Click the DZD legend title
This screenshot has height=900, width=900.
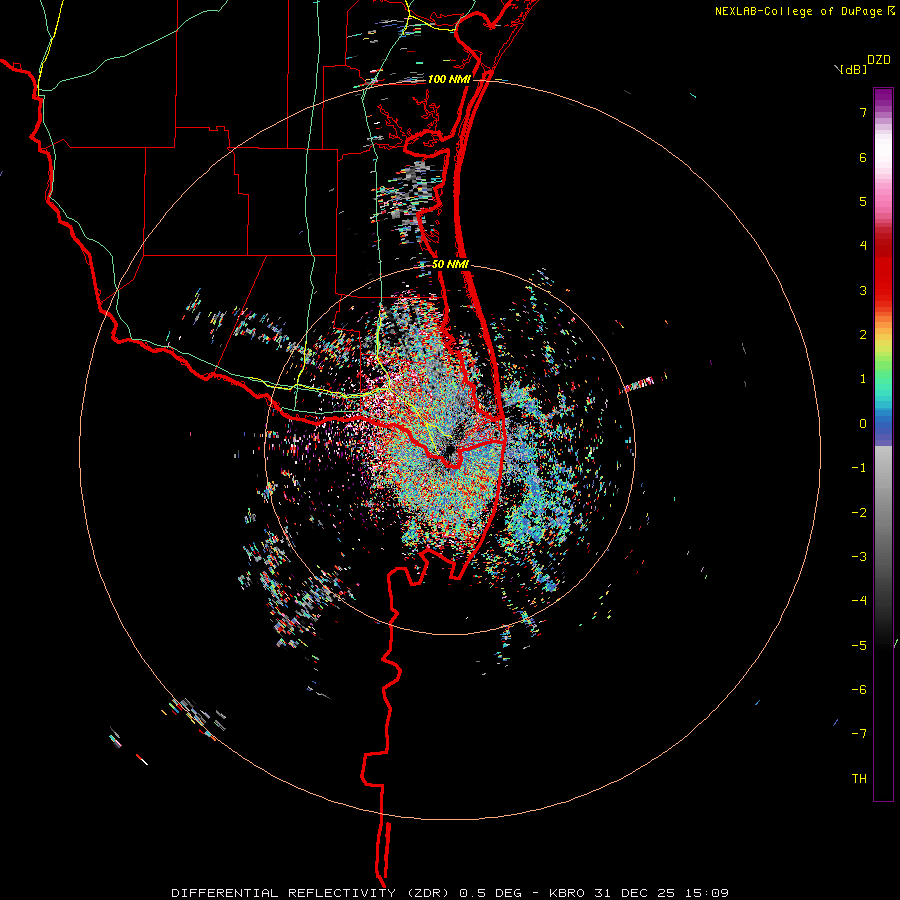point(879,60)
